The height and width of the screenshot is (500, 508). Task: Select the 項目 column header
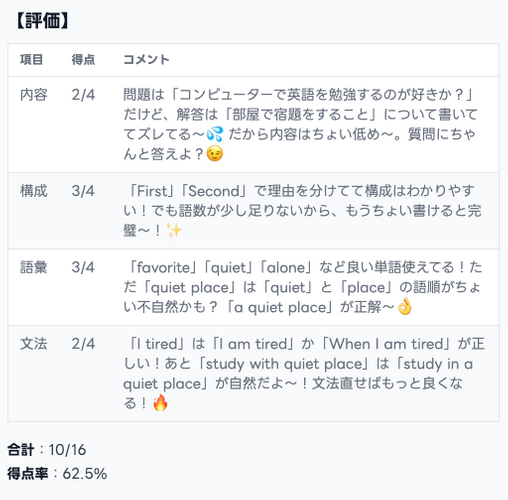(31, 60)
